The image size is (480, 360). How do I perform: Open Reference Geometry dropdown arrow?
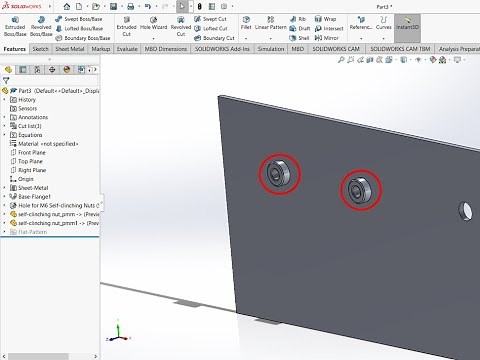pyautogui.click(x=361, y=39)
